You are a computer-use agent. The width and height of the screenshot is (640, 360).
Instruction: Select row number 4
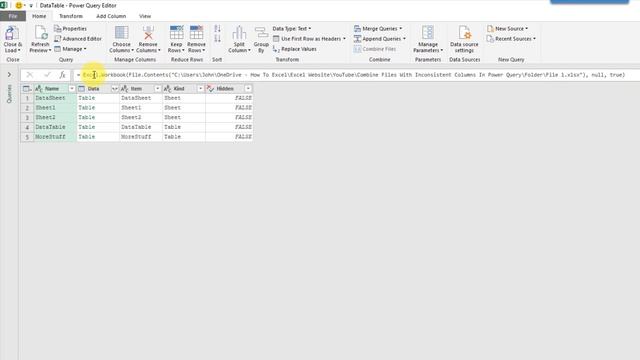[x=27, y=127]
